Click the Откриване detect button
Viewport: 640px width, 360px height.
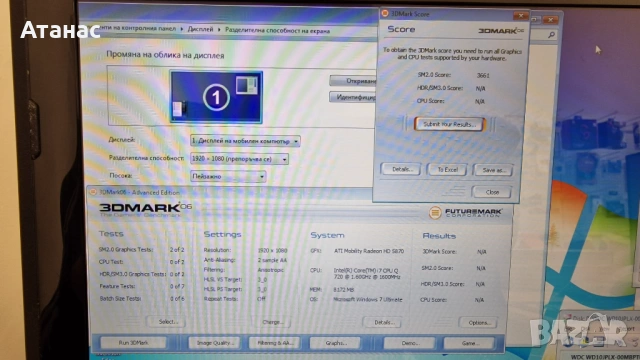(353, 81)
